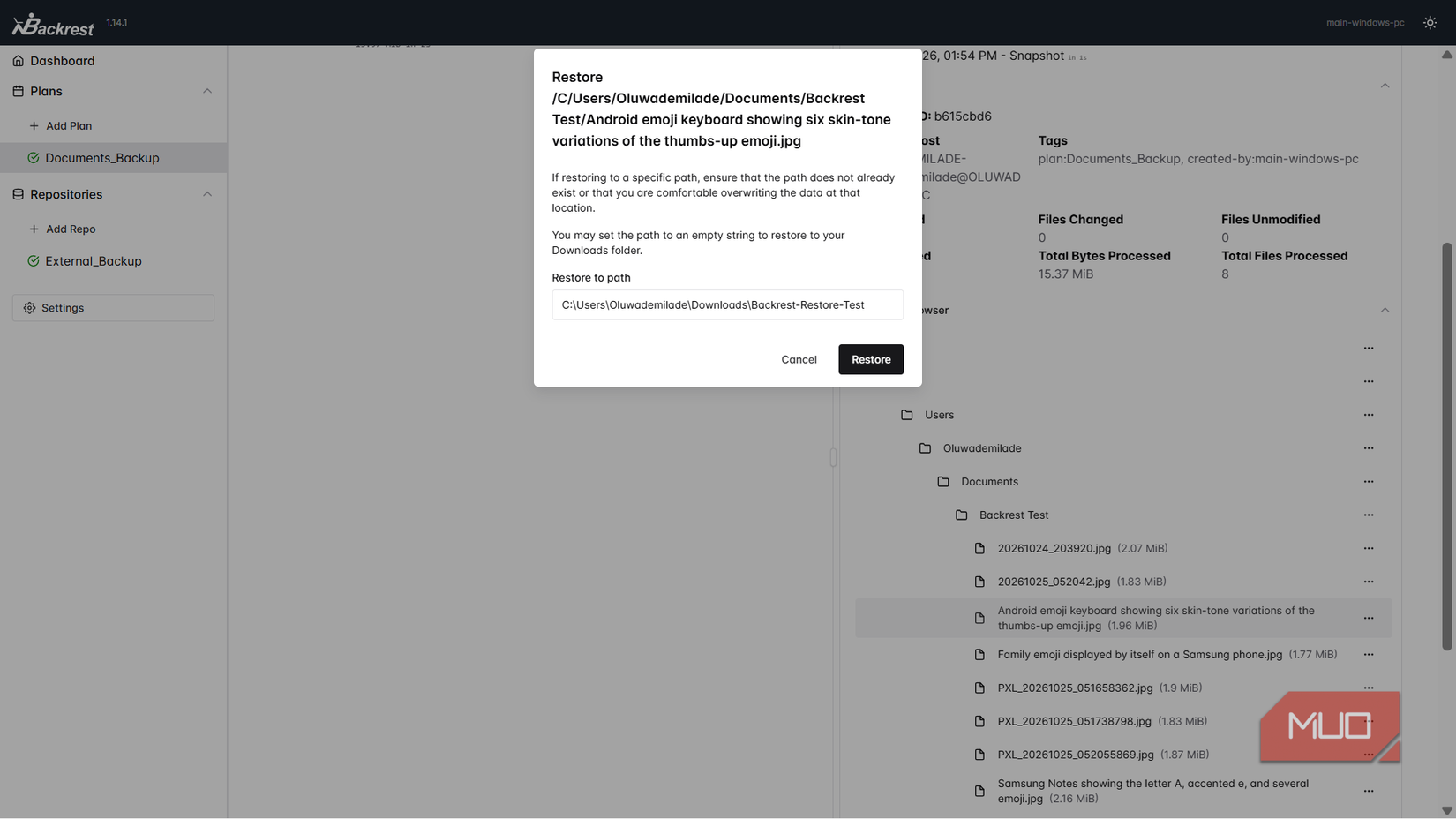Screen dimensions: 1456x819
Task: Click file icon for 20261024_203920.jpg
Action: (x=979, y=549)
